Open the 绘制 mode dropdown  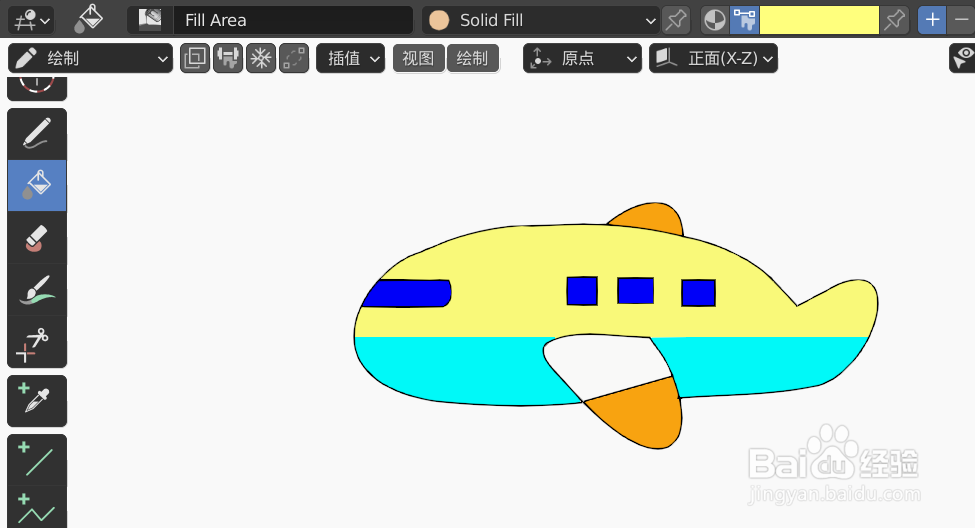pyautogui.click(x=91, y=58)
